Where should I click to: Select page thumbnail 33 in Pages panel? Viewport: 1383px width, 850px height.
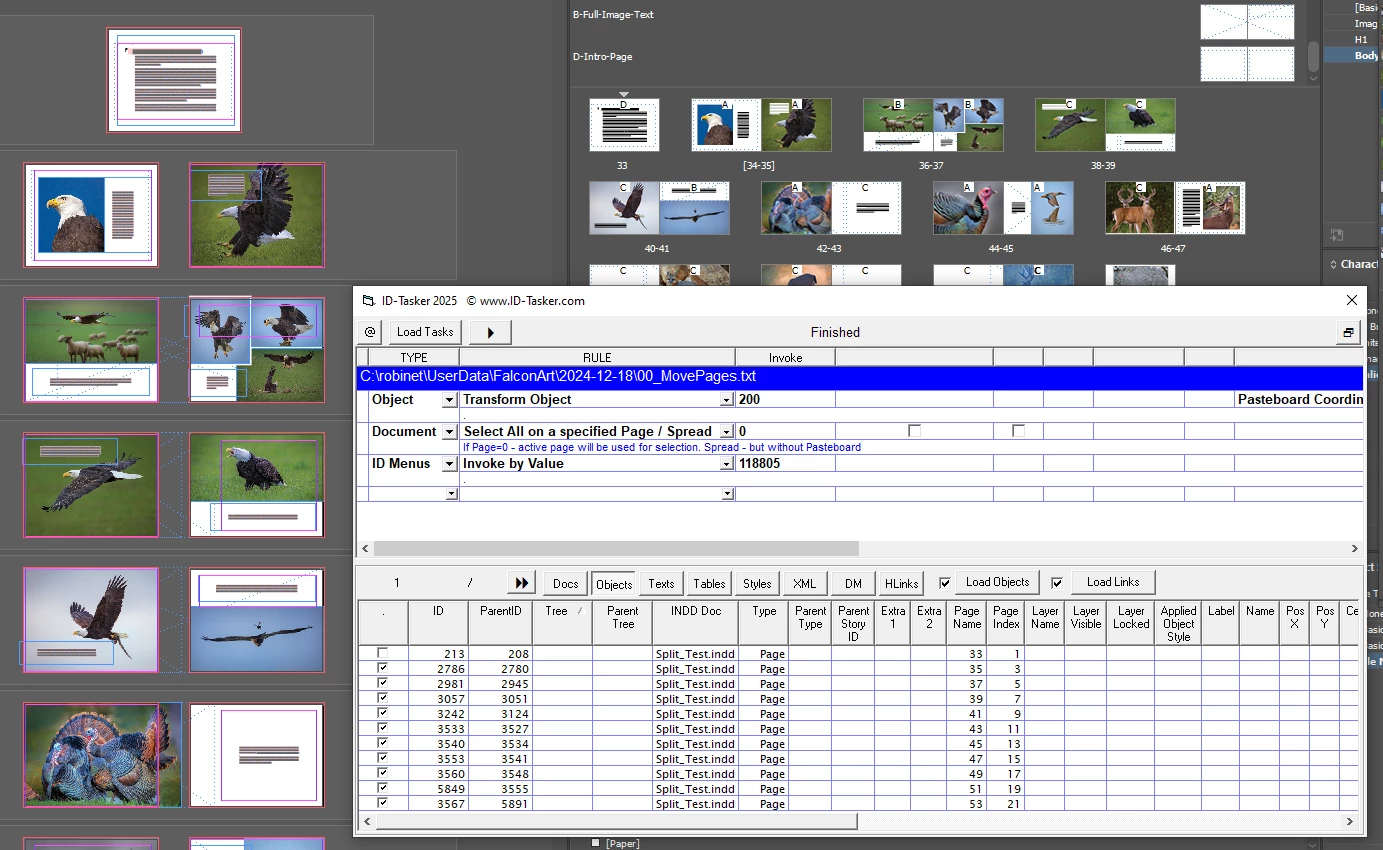[x=624, y=125]
